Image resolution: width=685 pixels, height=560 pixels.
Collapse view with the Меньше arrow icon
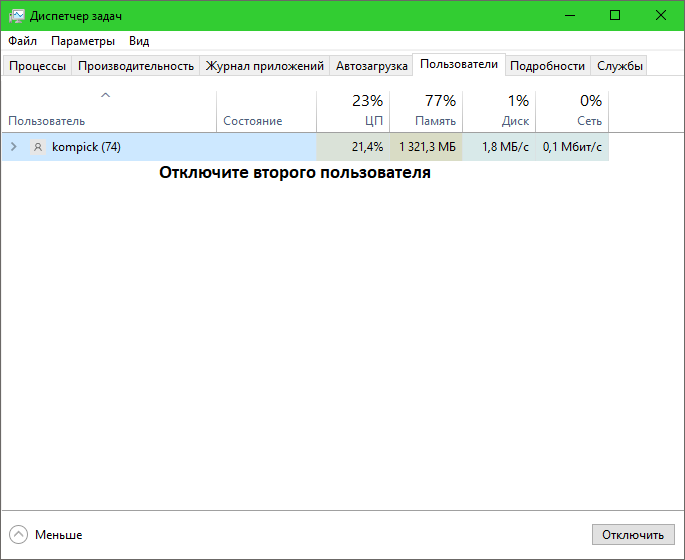(x=19, y=534)
